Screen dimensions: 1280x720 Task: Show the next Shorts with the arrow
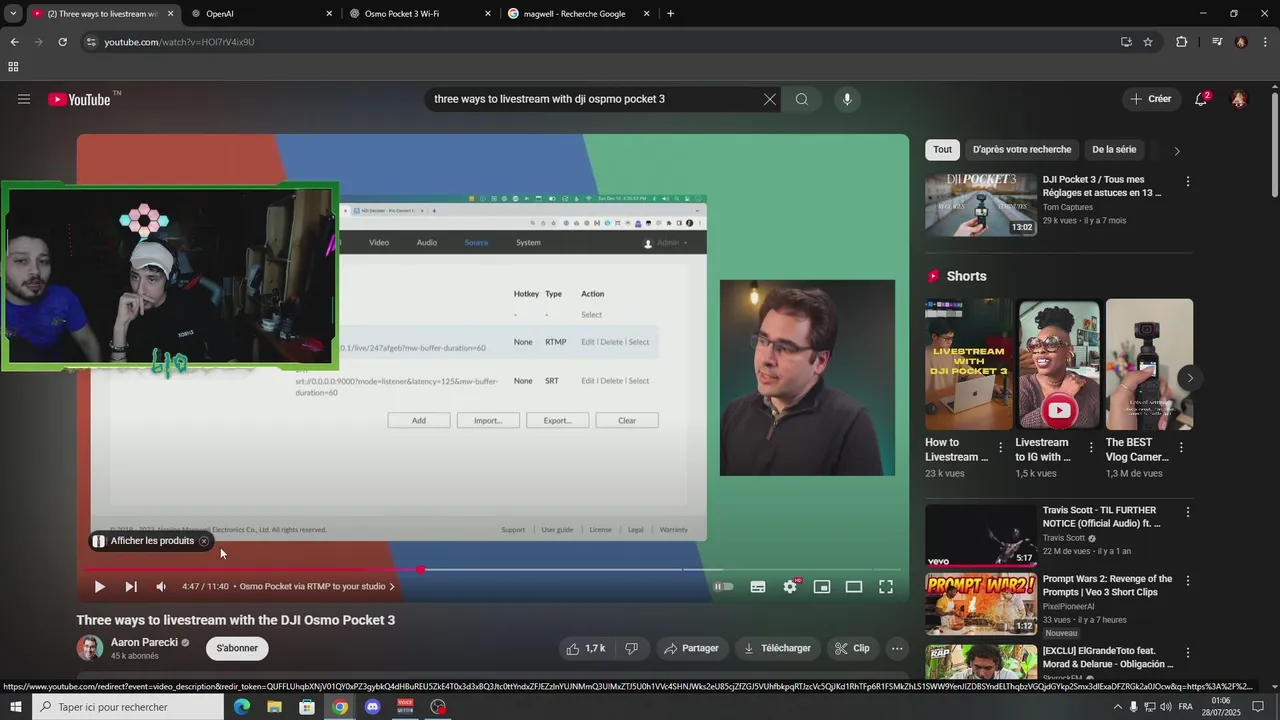1189,378
